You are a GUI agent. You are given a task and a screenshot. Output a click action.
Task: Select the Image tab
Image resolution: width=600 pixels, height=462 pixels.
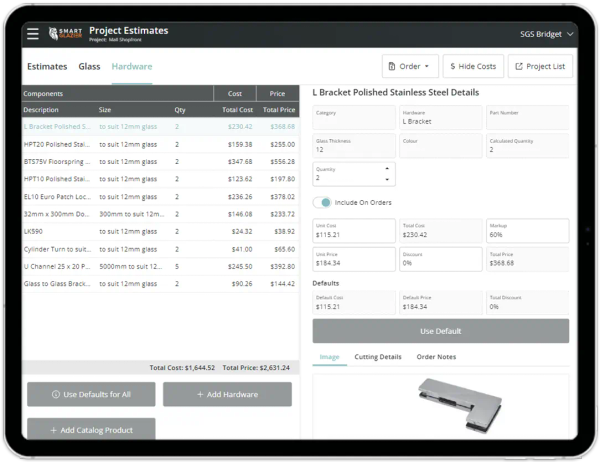click(x=329, y=357)
